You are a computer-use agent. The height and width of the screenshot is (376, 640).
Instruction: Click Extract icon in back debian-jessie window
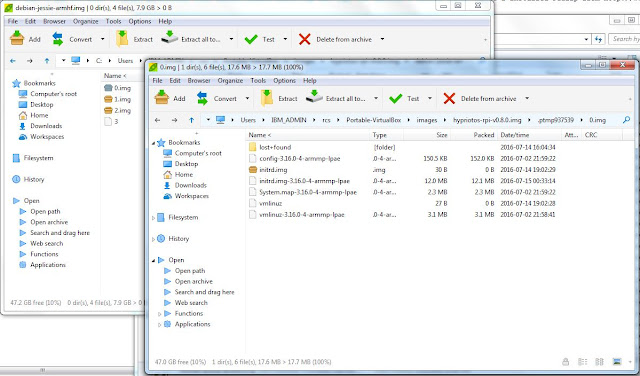pyautogui.click(x=122, y=39)
